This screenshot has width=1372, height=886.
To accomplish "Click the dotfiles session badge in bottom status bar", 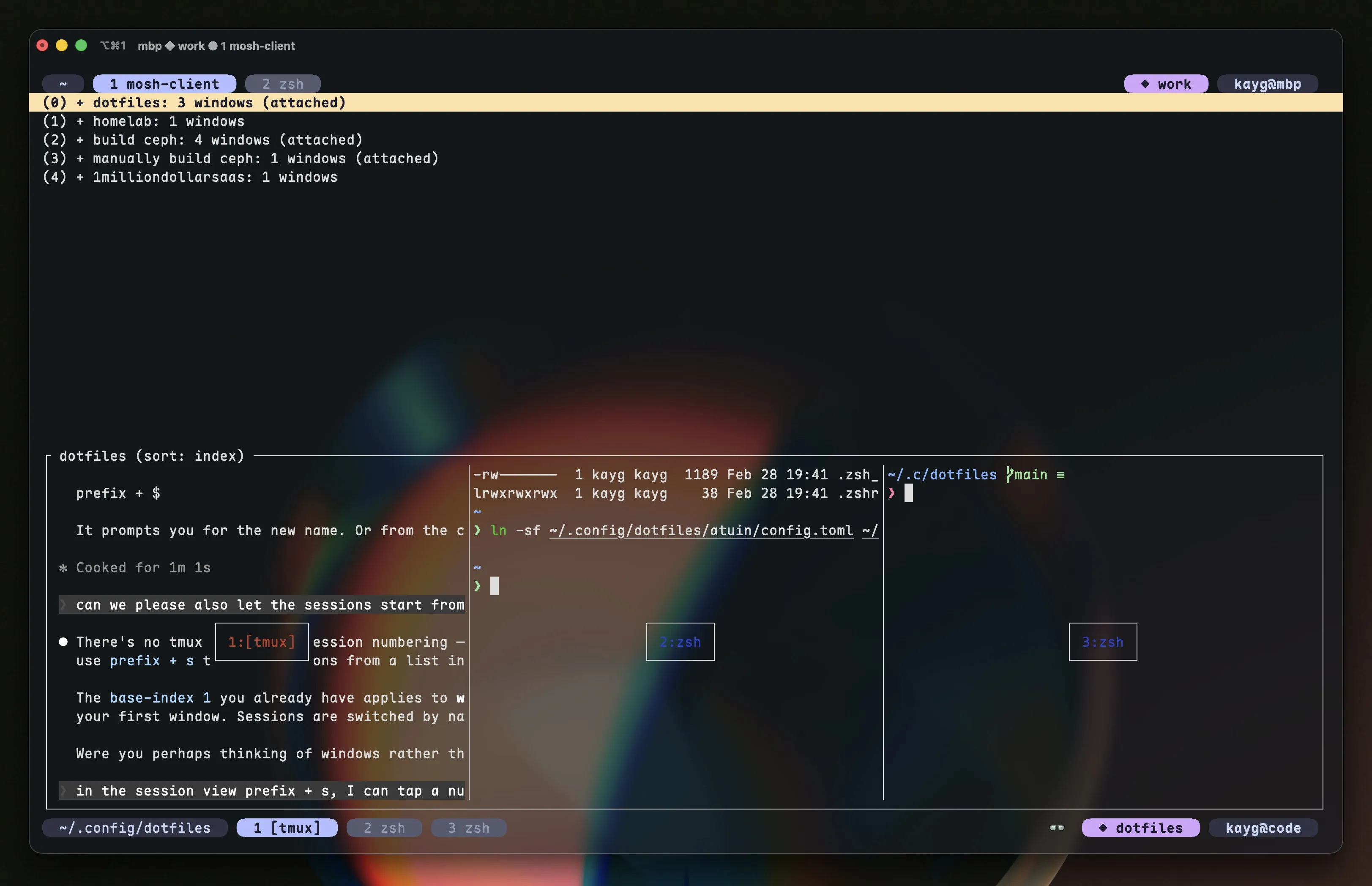I will click(1141, 827).
